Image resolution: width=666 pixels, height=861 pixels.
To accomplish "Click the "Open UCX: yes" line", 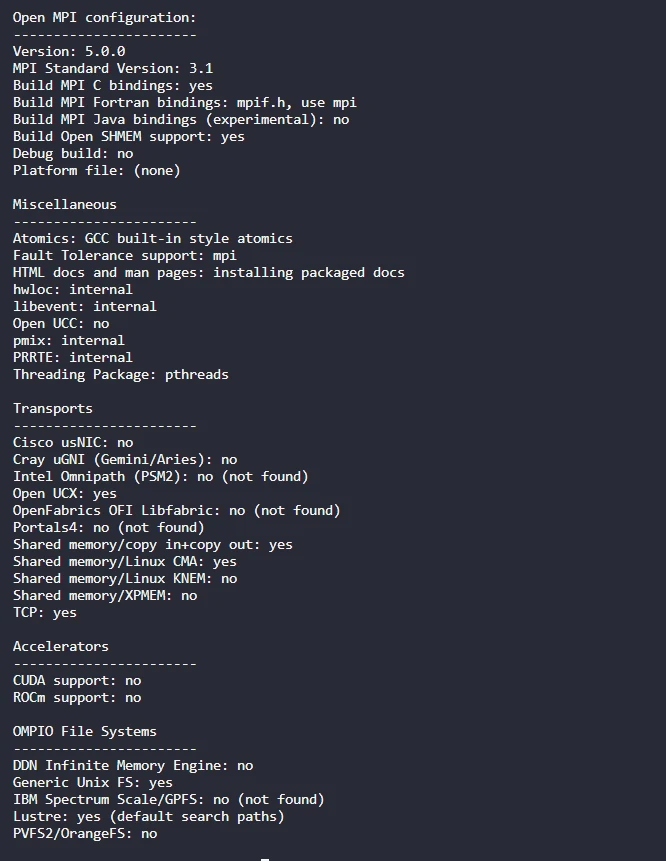I will (x=65, y=493).
